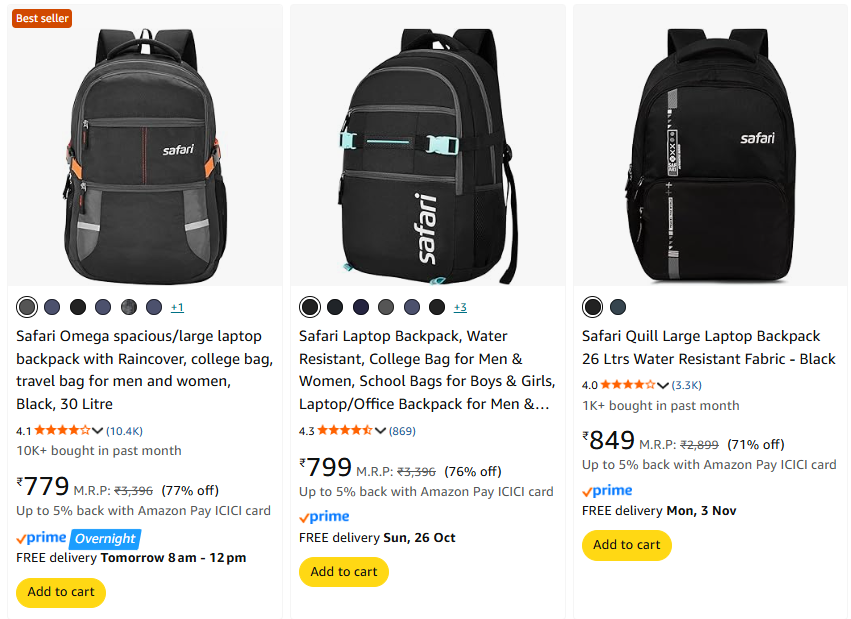Add Safari Quill backpack to cart
Image resolution: width=851 pixels, height=619 pixels.
pos(627,545)
